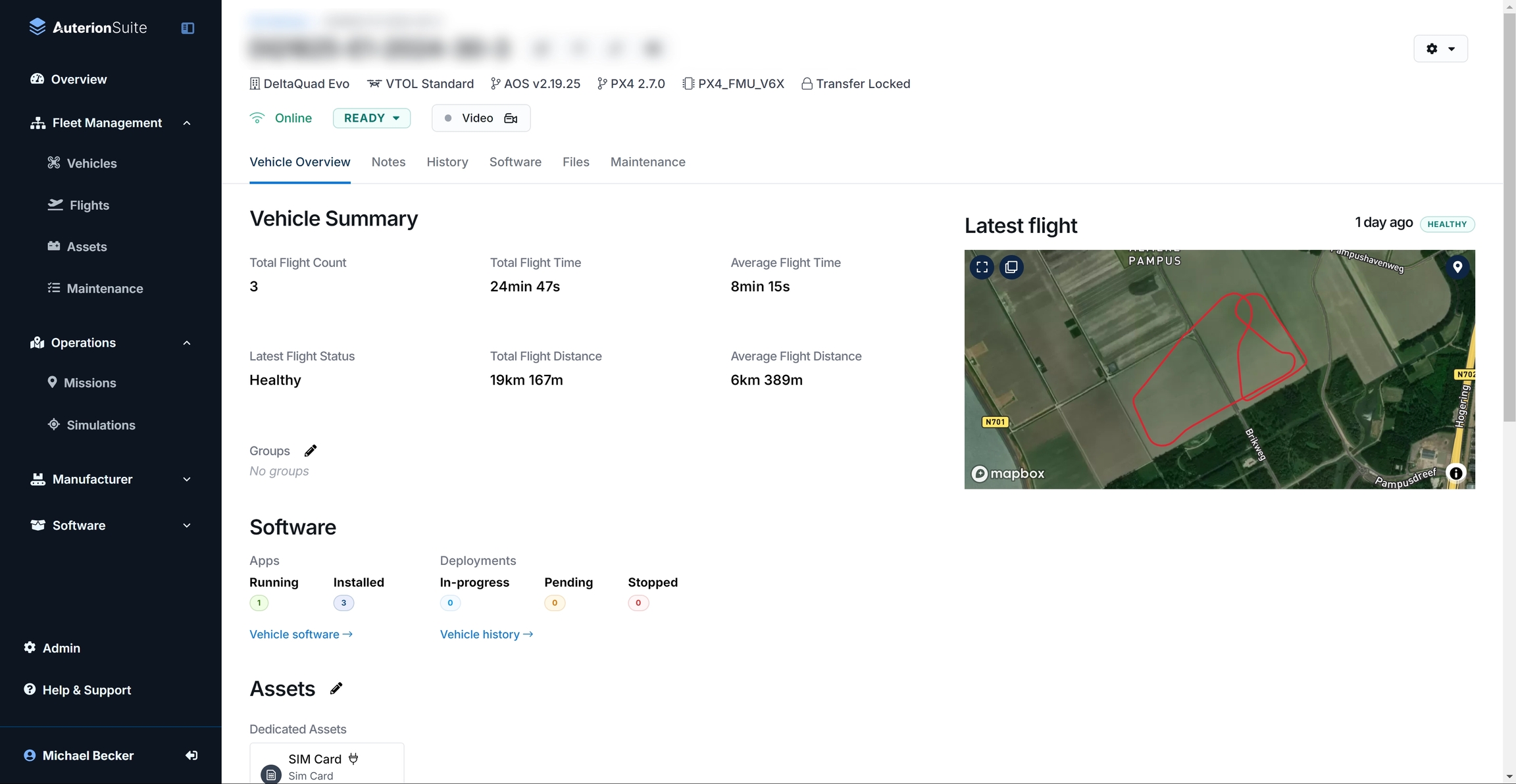Image resolution: width=1516 pixels, height=784 pixels.
Task: Switch to the History tab
Action: 447,162
